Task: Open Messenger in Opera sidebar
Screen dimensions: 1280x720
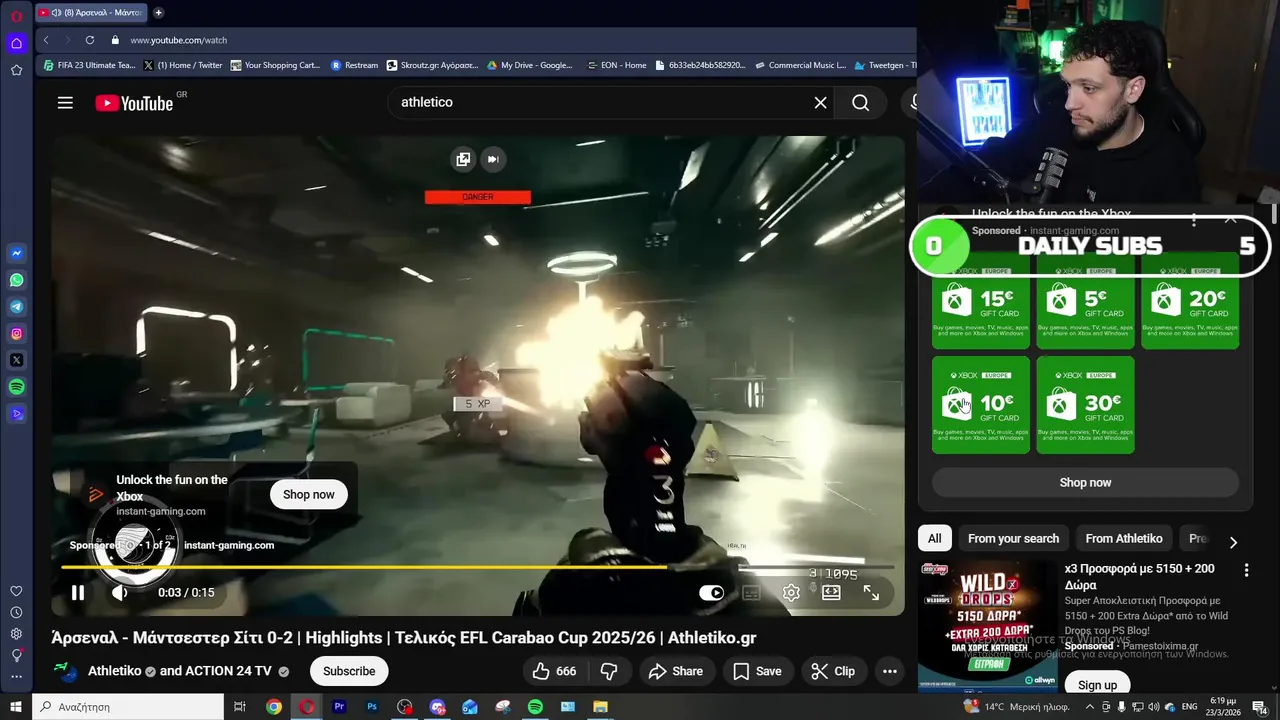Action: click(x=16, y=254)
